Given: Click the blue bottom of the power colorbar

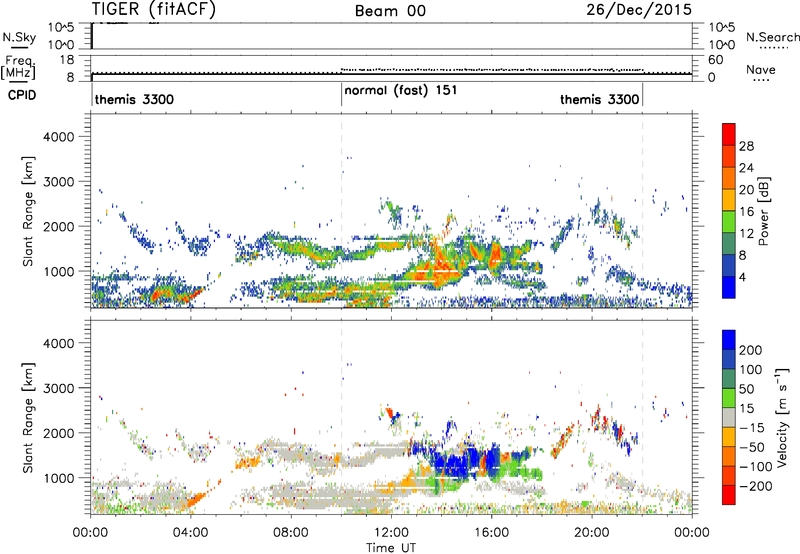Looking at the screenshot, I should pos(729,287).
